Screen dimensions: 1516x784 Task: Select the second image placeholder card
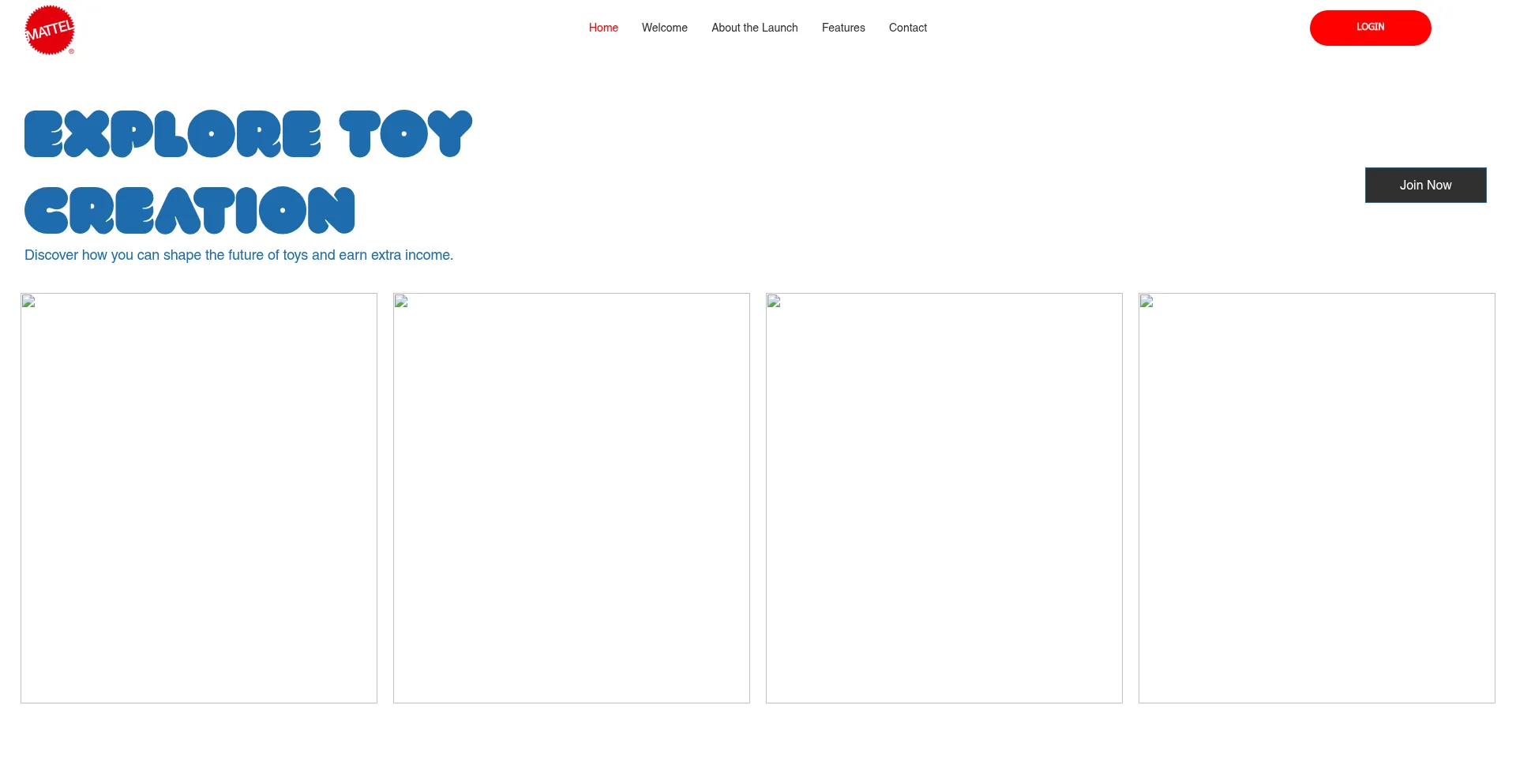point(571,498)
